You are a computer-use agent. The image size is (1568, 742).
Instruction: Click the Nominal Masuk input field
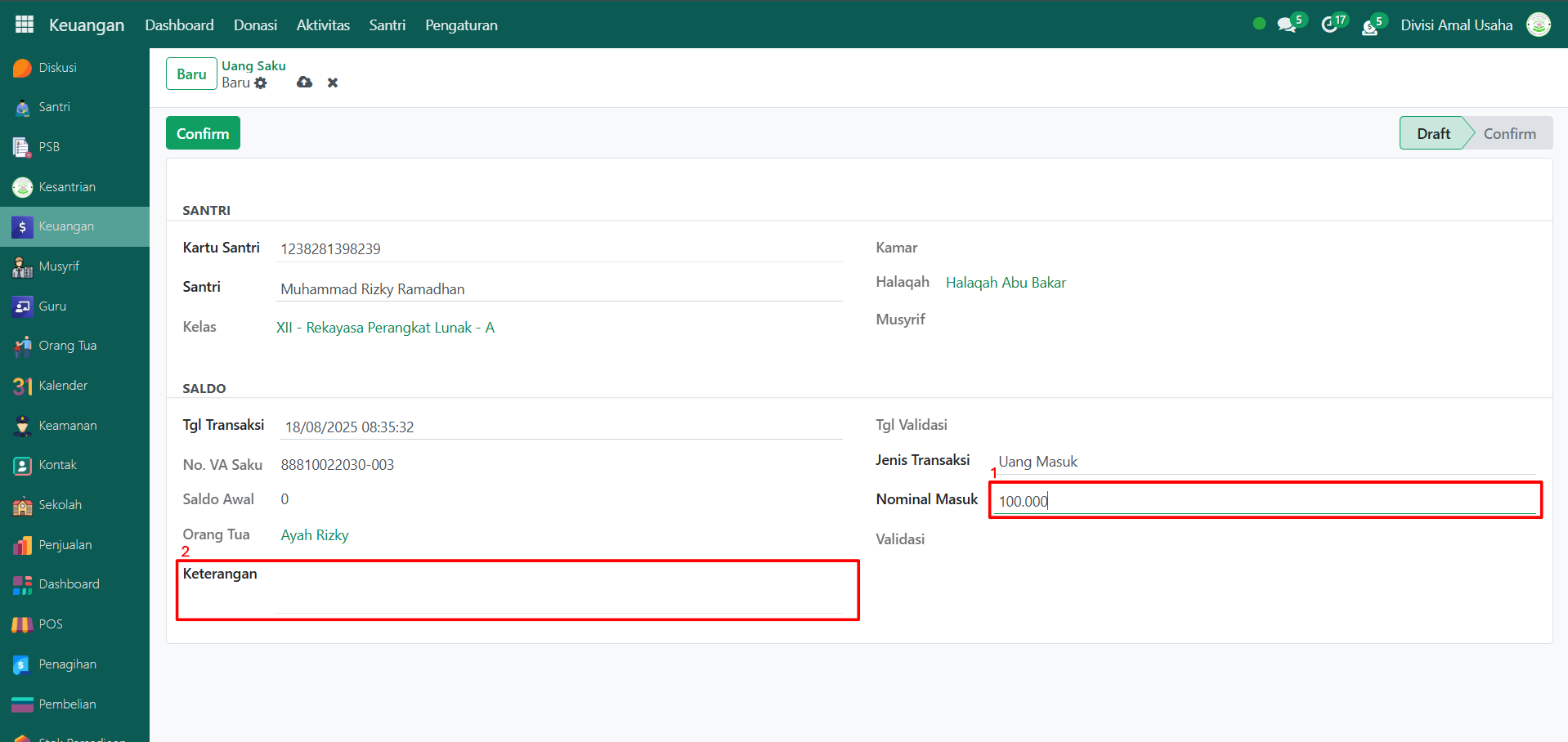coord(1265,501)
